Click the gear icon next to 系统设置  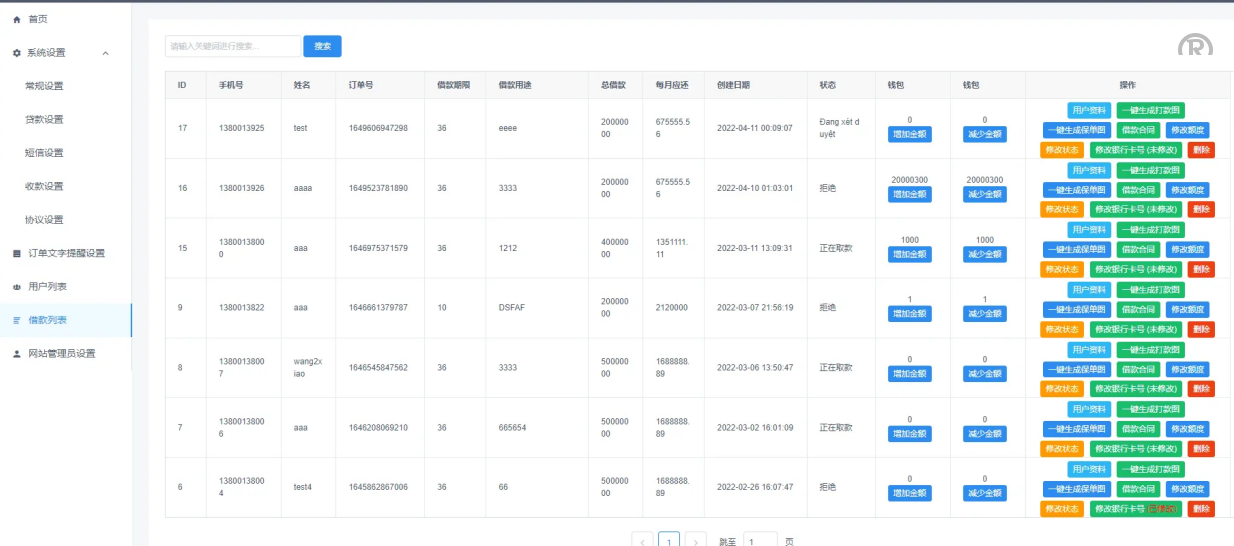[x=16, y=53]
